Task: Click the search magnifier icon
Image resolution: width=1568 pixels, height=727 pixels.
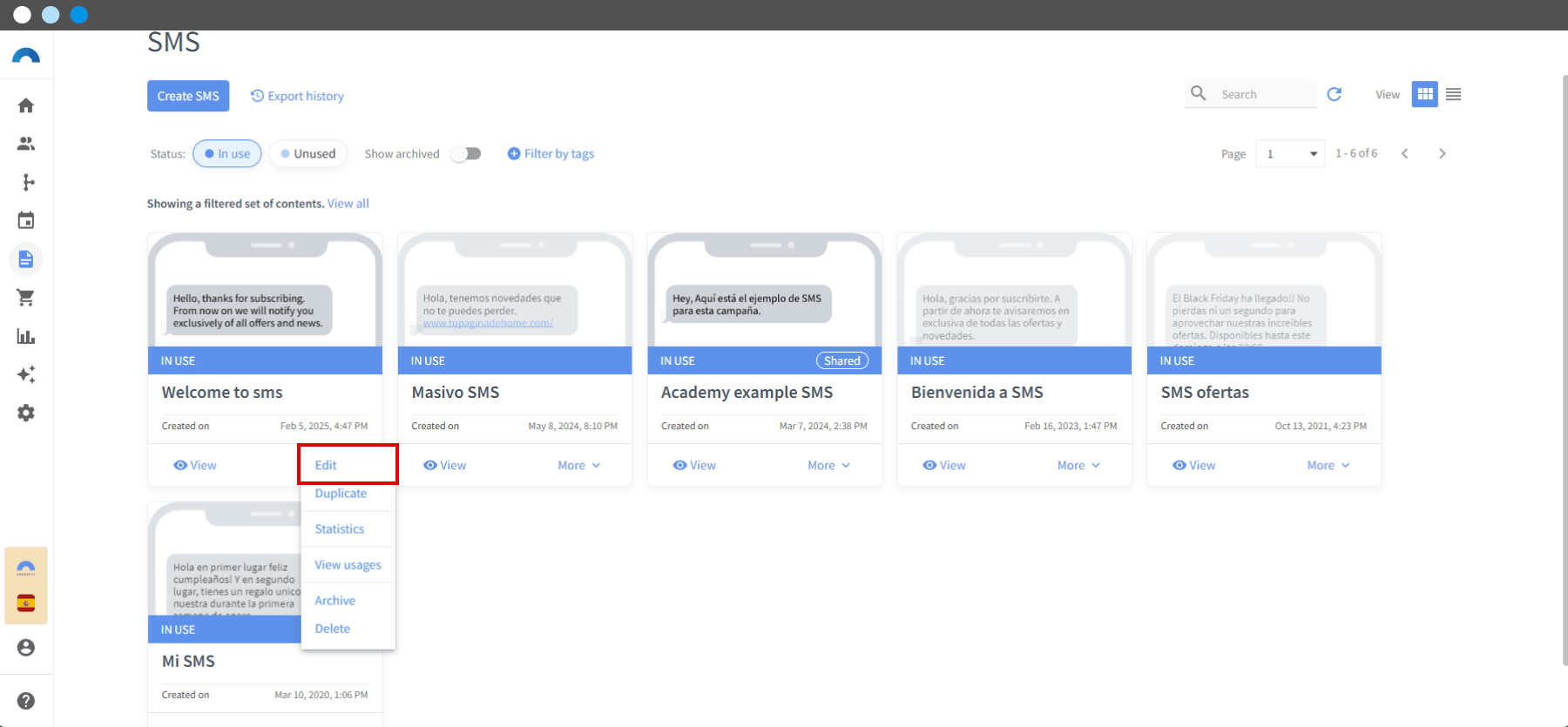Action: [1199, 93]
